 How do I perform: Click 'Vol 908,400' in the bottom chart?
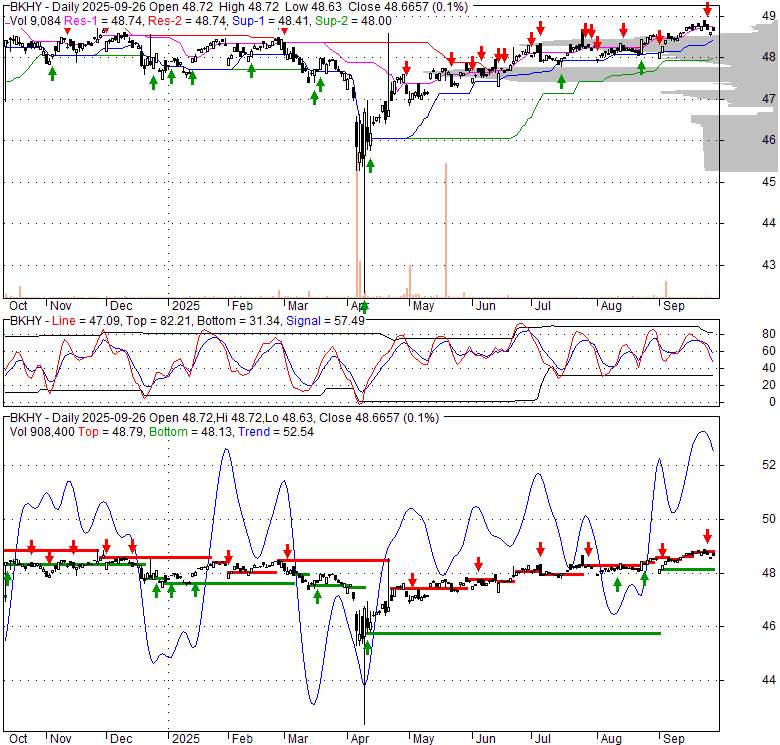tap(42, 432)
